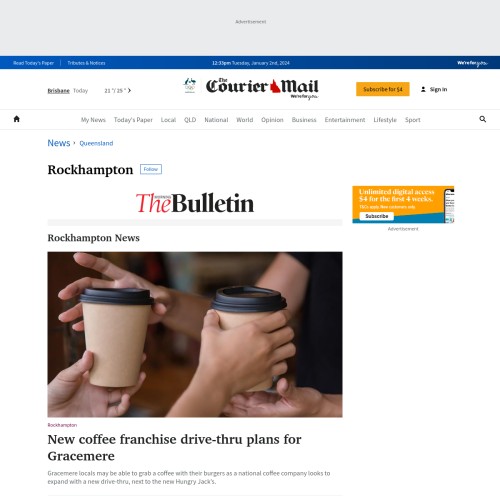500x500 pixels.
Task: Open the Today's Paper menu item
Action: (133, 120)
